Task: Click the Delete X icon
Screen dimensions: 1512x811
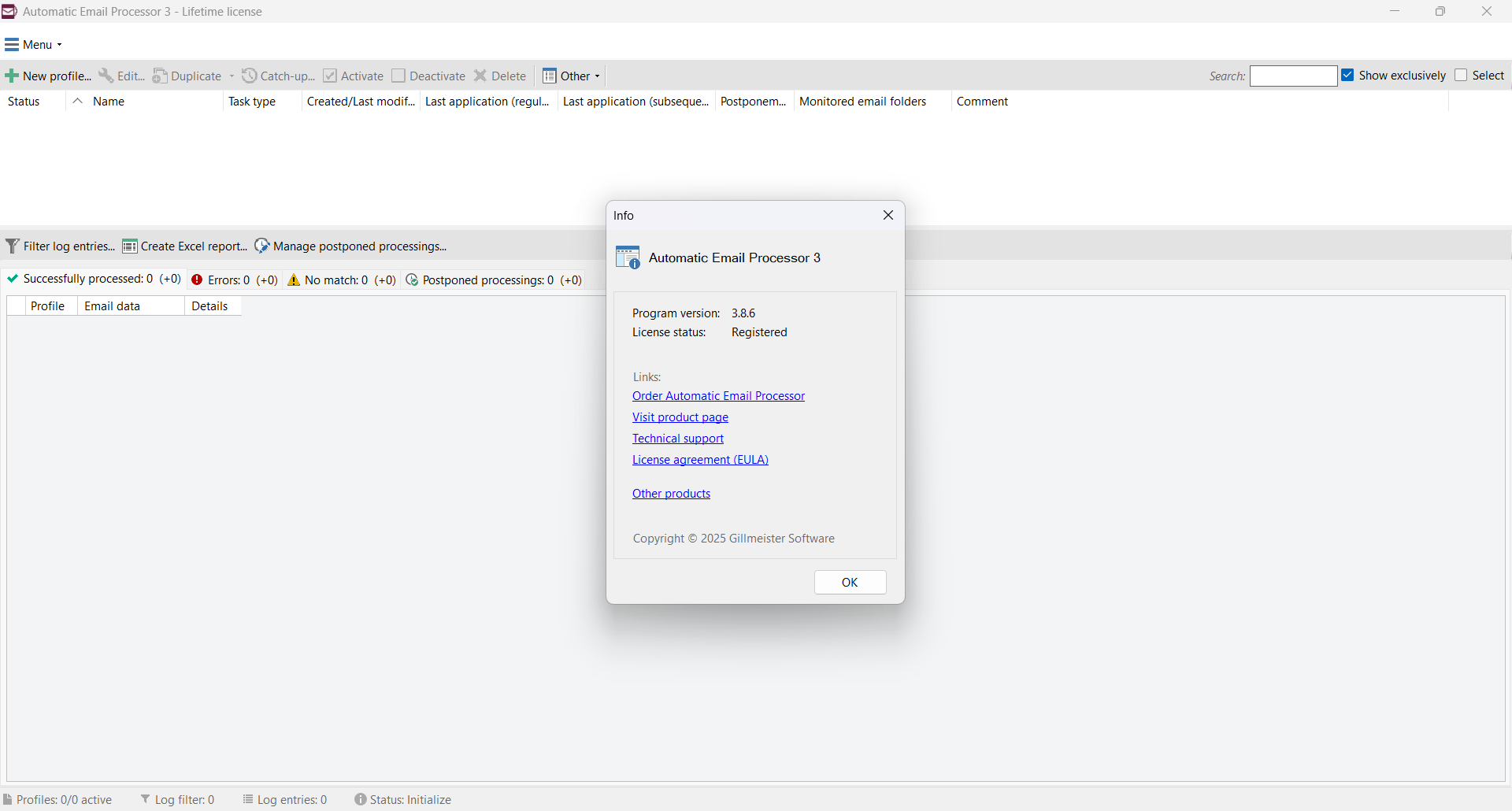Action: tap(480, 76)
